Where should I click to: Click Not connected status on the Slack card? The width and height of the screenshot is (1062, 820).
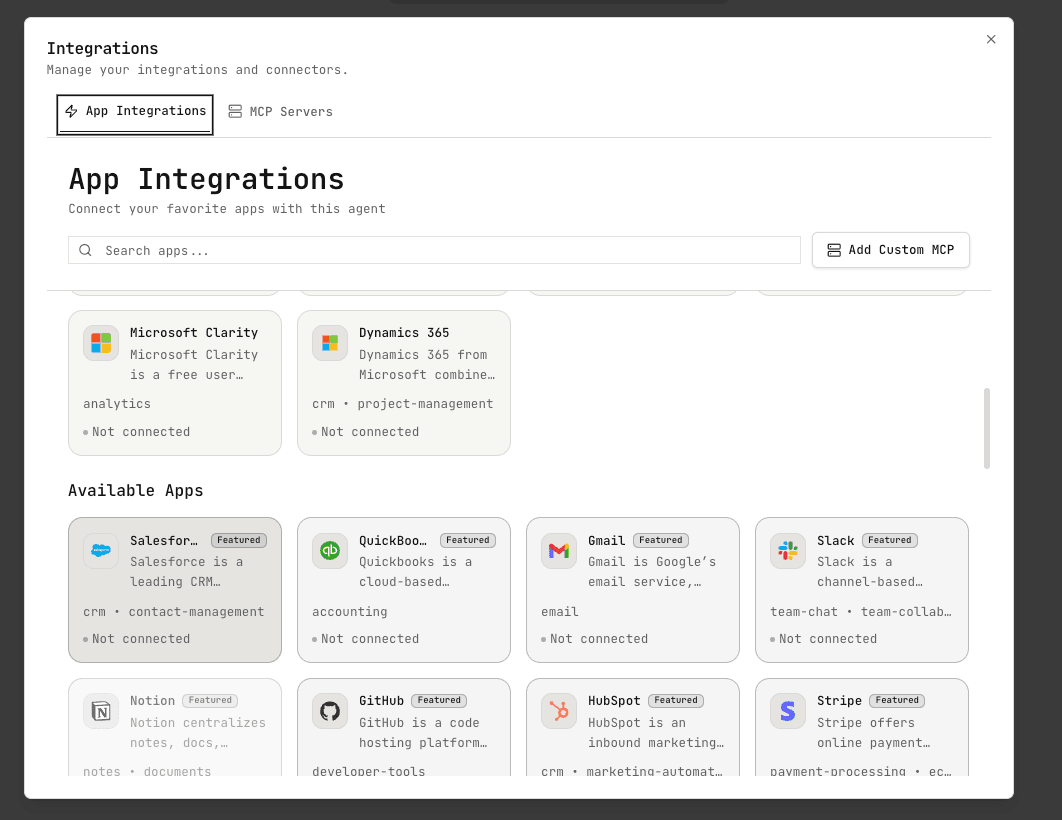pyautogui.click(x=826, y=638)
